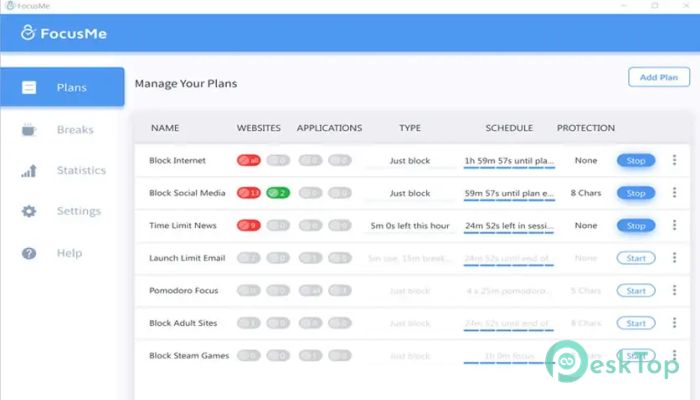Stop the Block Internet plan
Screen dimensions: 700x400
(x=636, y=160)
